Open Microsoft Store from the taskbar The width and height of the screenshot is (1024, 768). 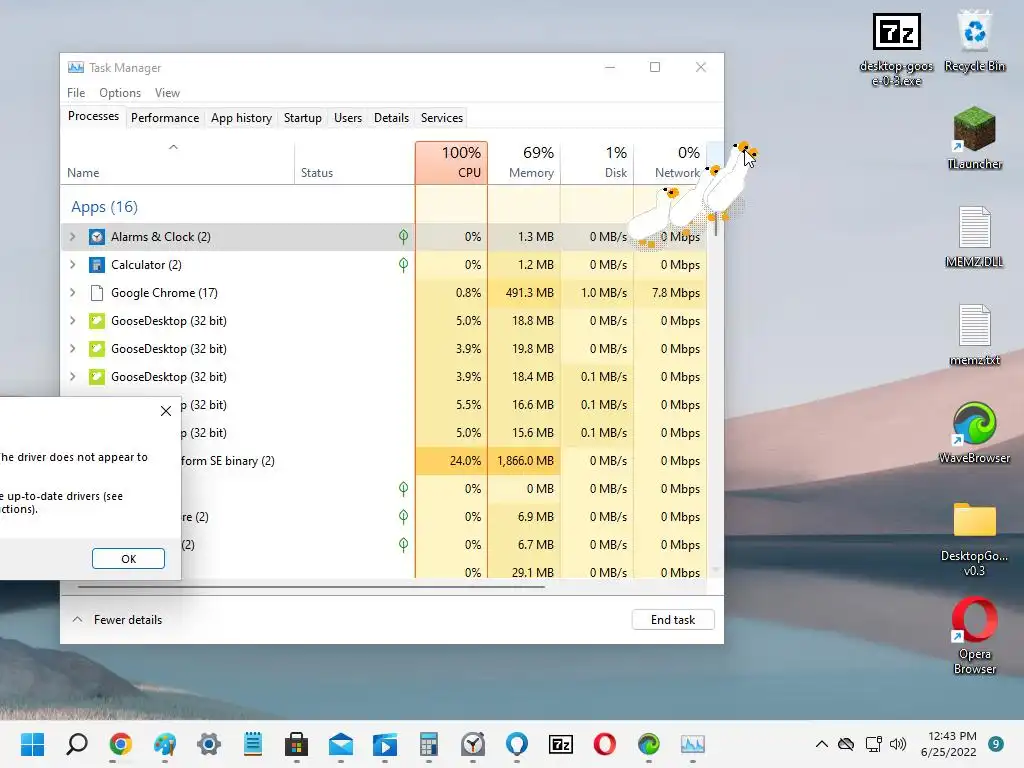click(296, 744)
